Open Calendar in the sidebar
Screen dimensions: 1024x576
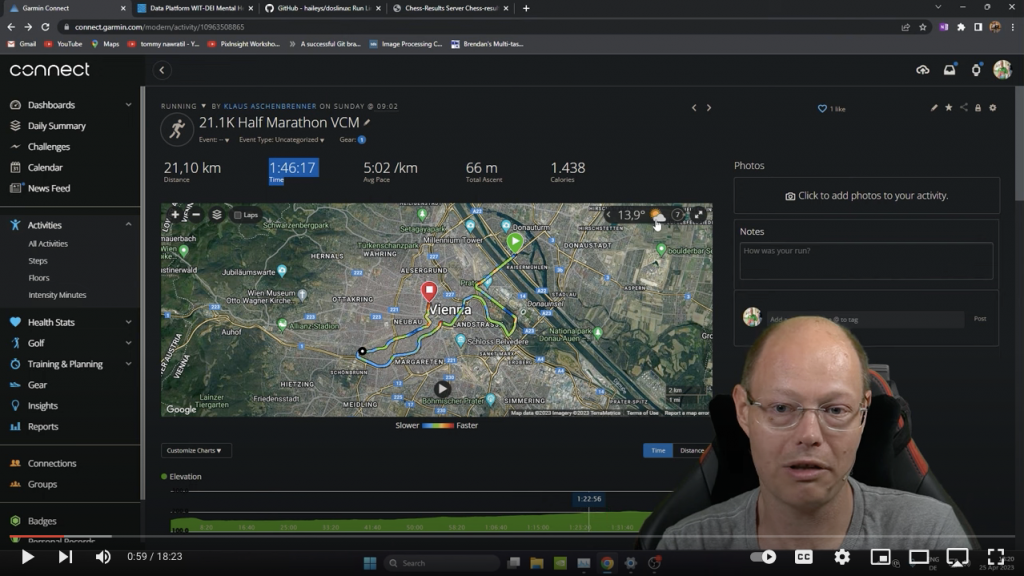coord(45,167)
